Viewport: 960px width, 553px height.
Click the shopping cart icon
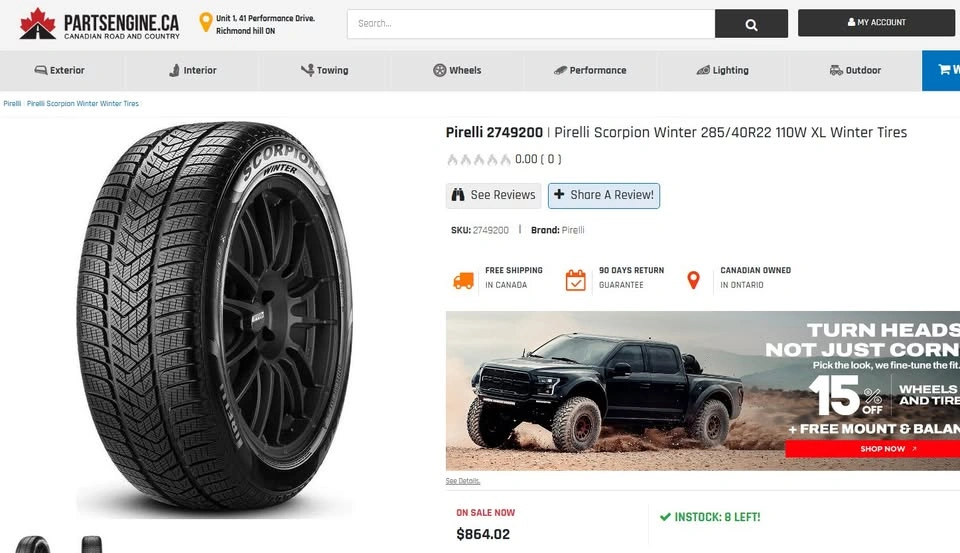943,70
